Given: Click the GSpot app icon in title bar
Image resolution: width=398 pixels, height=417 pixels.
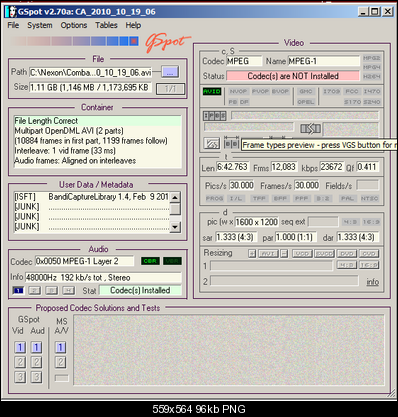Looking at the screenshot, I should click(11, 12).
